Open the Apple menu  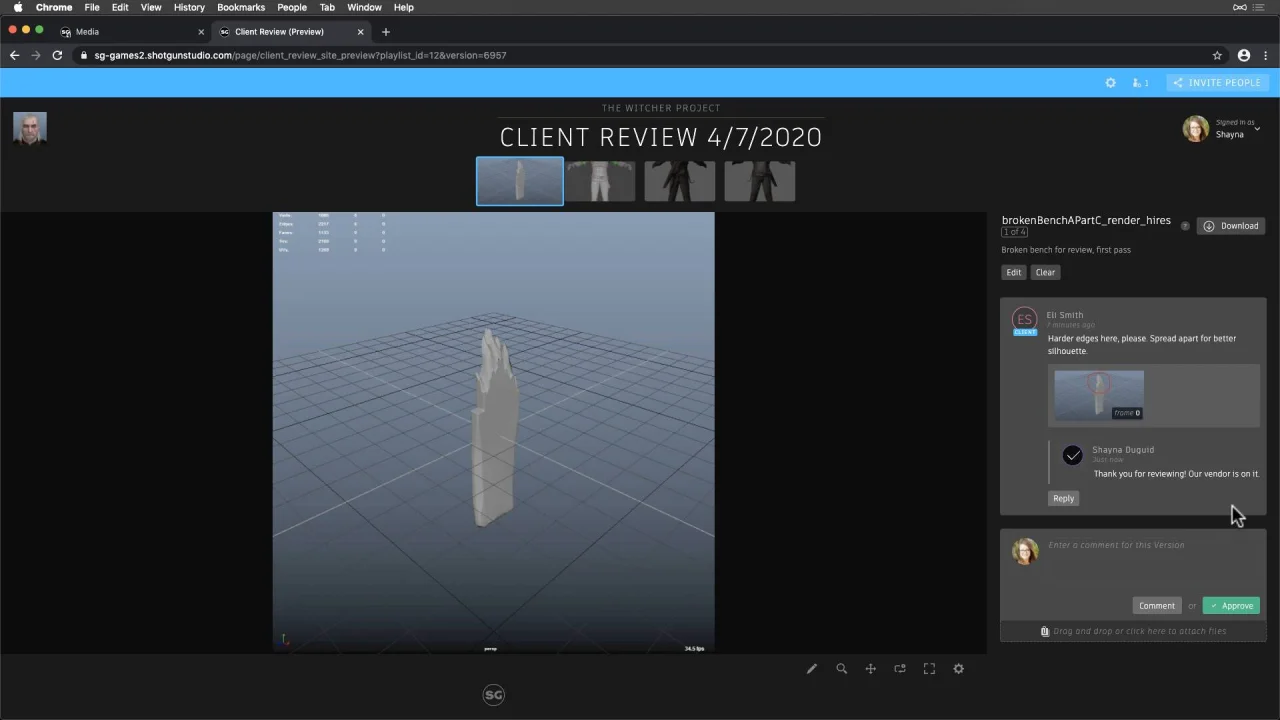(17, 7)
